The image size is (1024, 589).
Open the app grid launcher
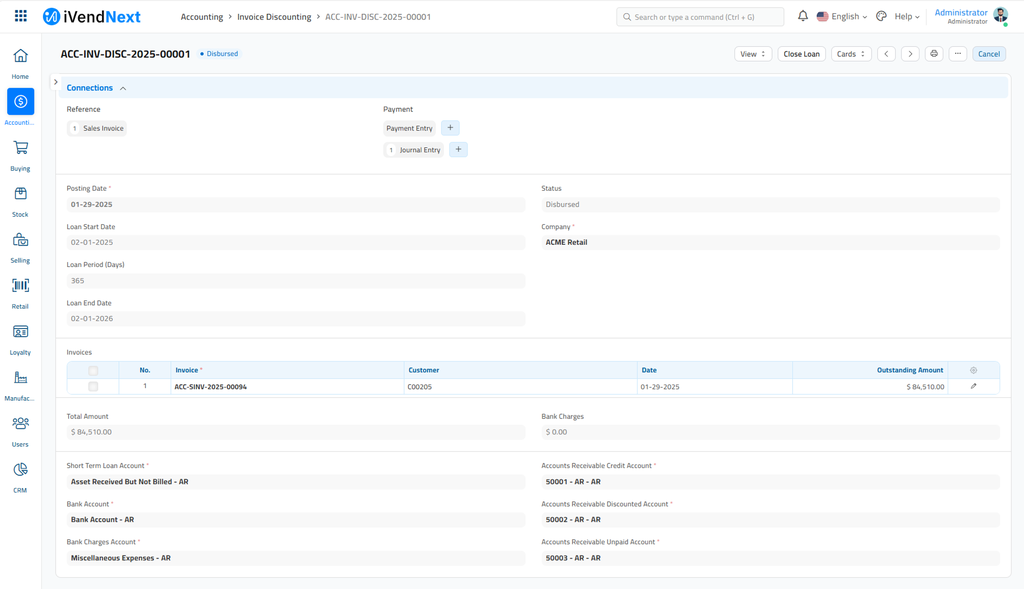click(20, 17)
